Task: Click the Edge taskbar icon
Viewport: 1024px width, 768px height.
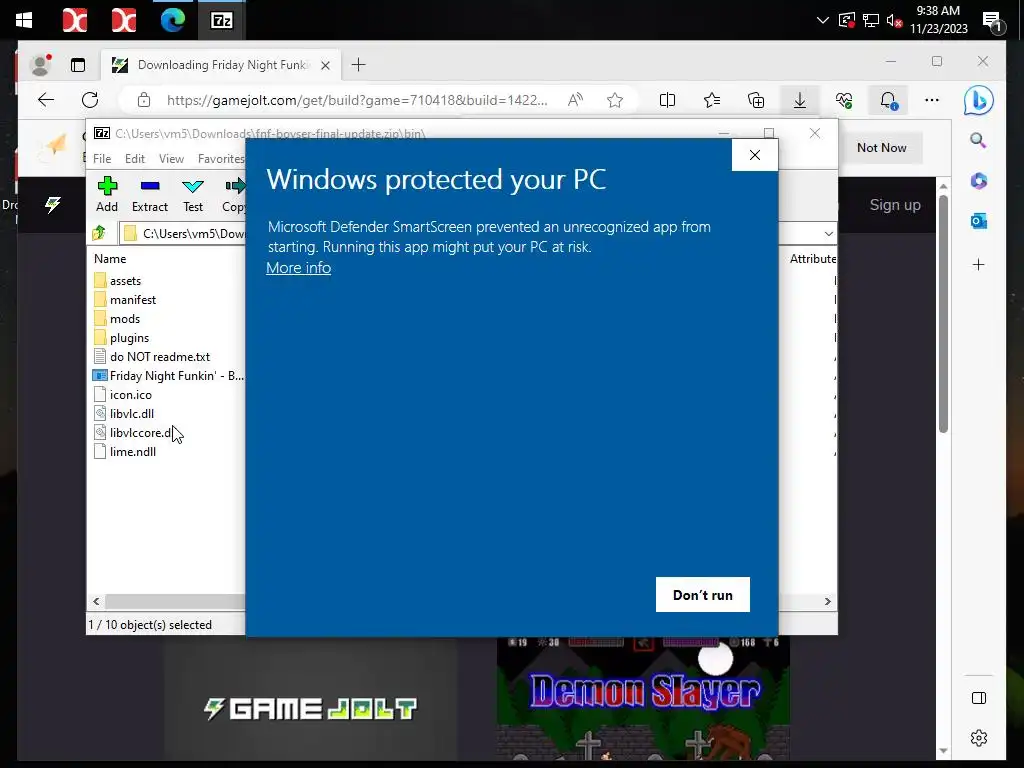Action: [x=172, y=20]
